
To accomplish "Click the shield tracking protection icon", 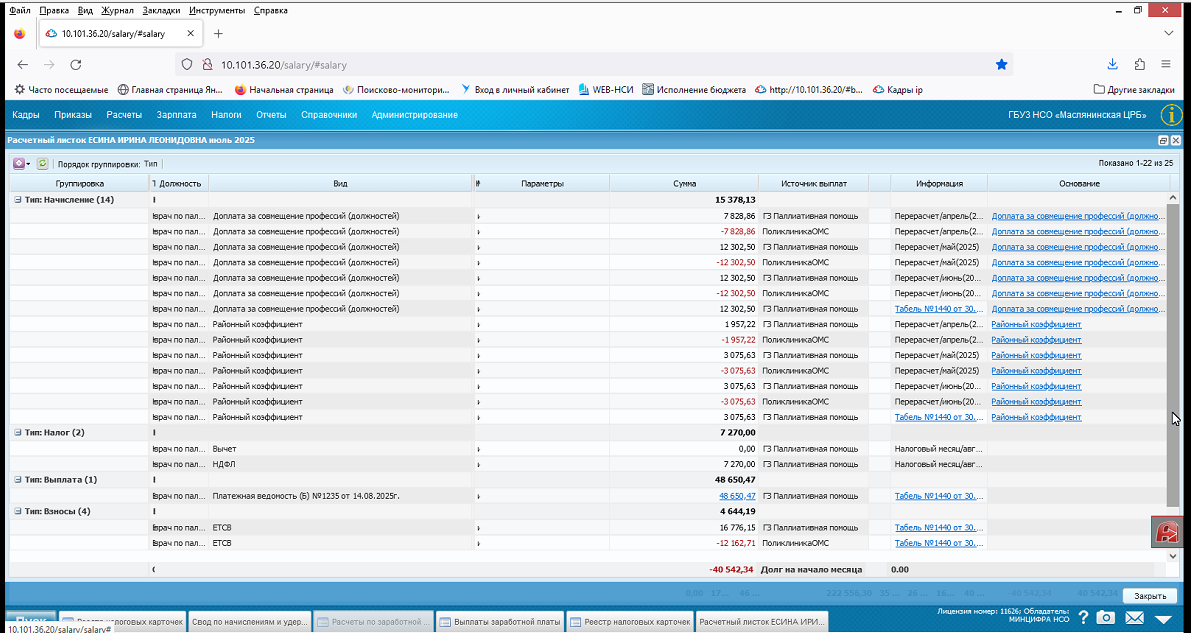I will (188, 65).
